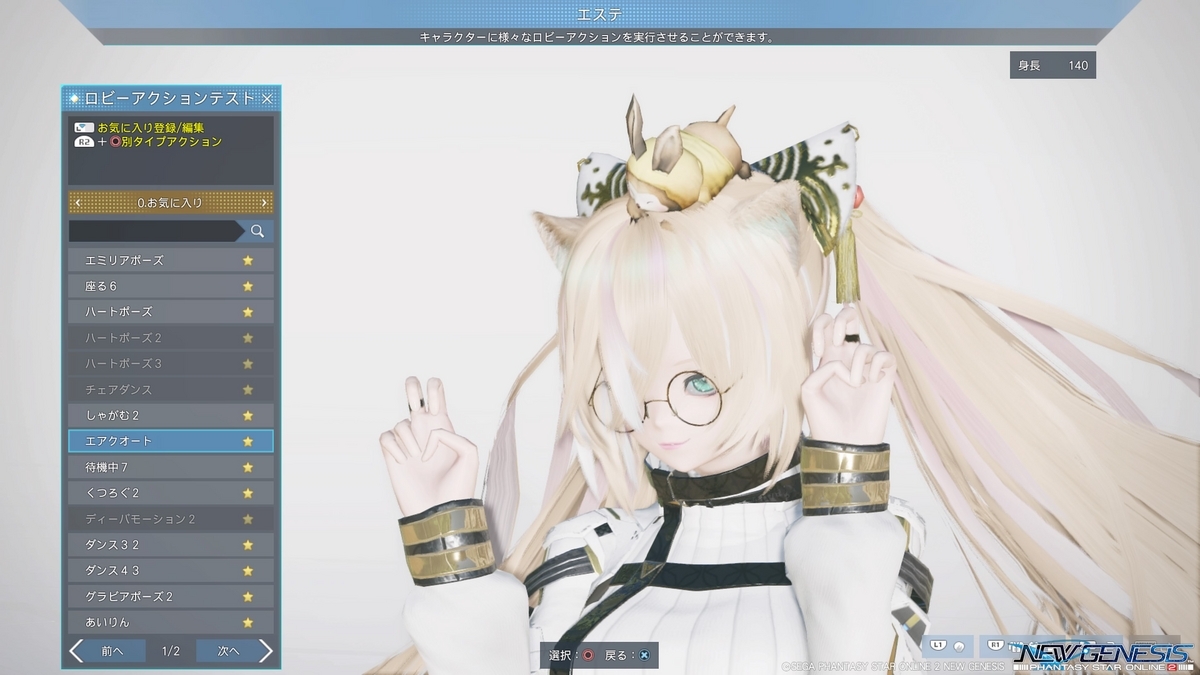Image resolution: width=1200 pixels, height=675 pixels.
Task: Go to next category with right arrow
Action: [264, 203]
